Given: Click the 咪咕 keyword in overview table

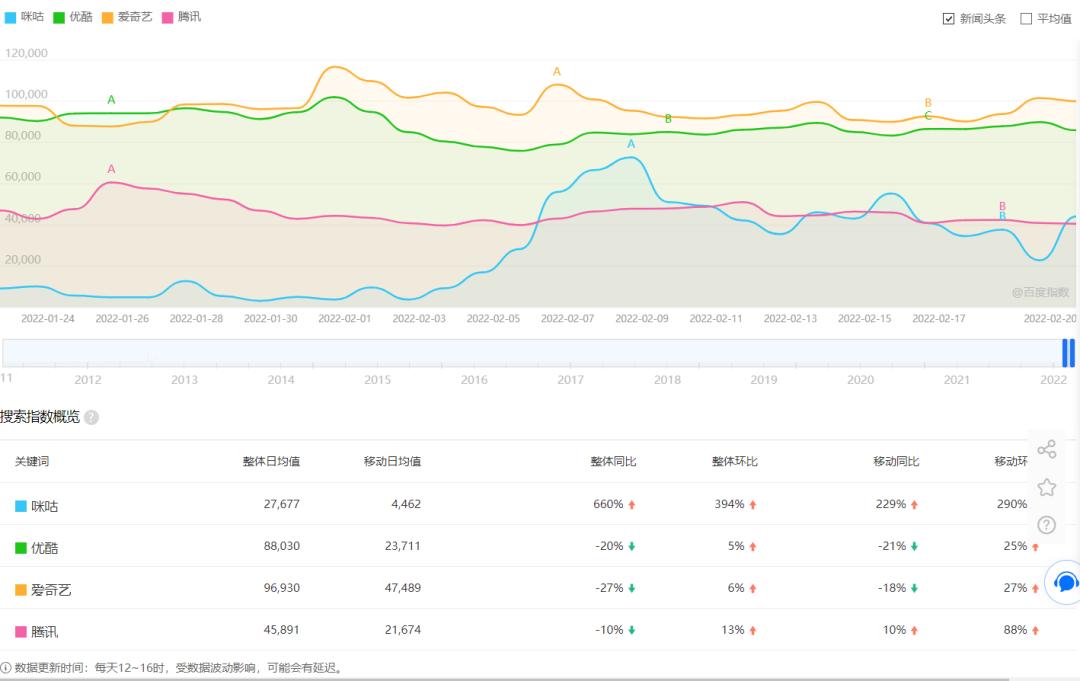Looking at the screenshot, I should point(45,506).
